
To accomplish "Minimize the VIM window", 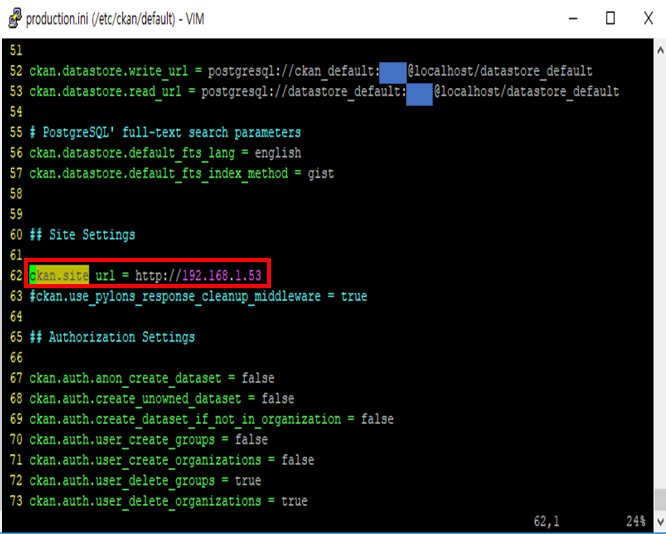I will 573,19.
